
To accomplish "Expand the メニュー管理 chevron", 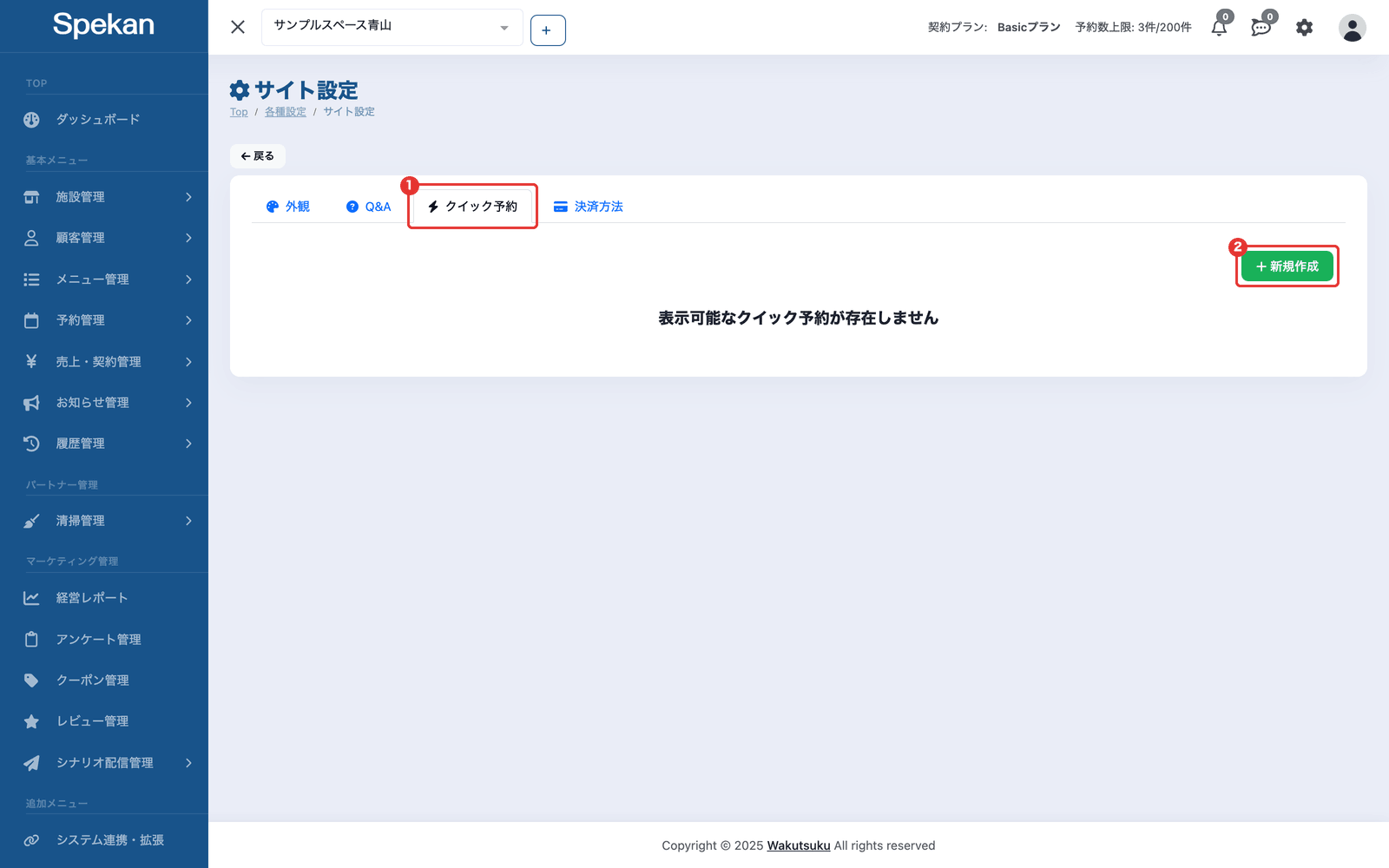I will (188, 279).
